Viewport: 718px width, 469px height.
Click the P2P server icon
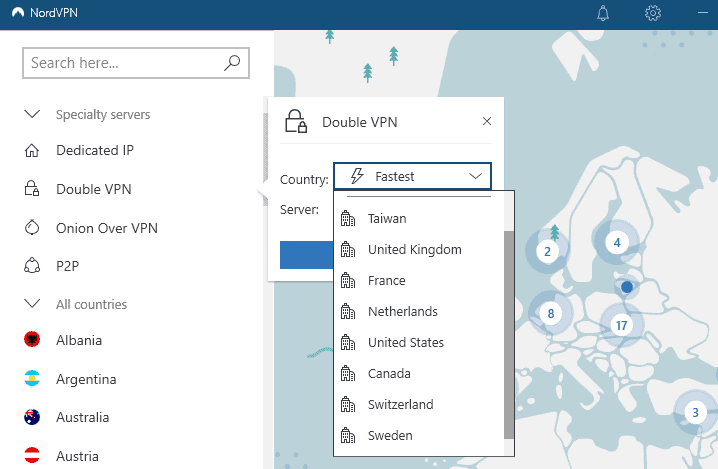point(32,266)
